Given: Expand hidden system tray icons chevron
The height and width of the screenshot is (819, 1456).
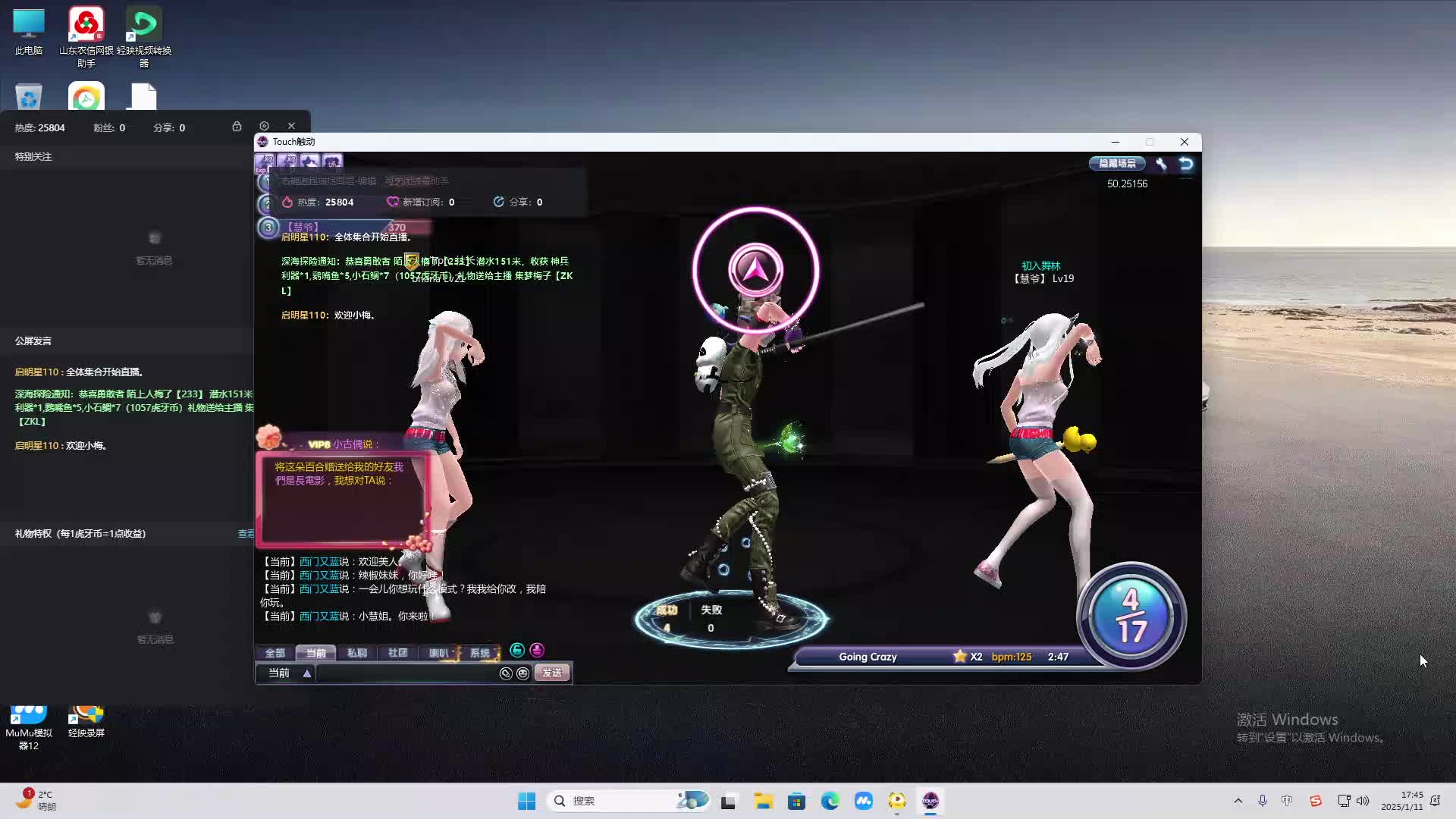Looking at the screenshot, I should click(x=1238, y=801).
